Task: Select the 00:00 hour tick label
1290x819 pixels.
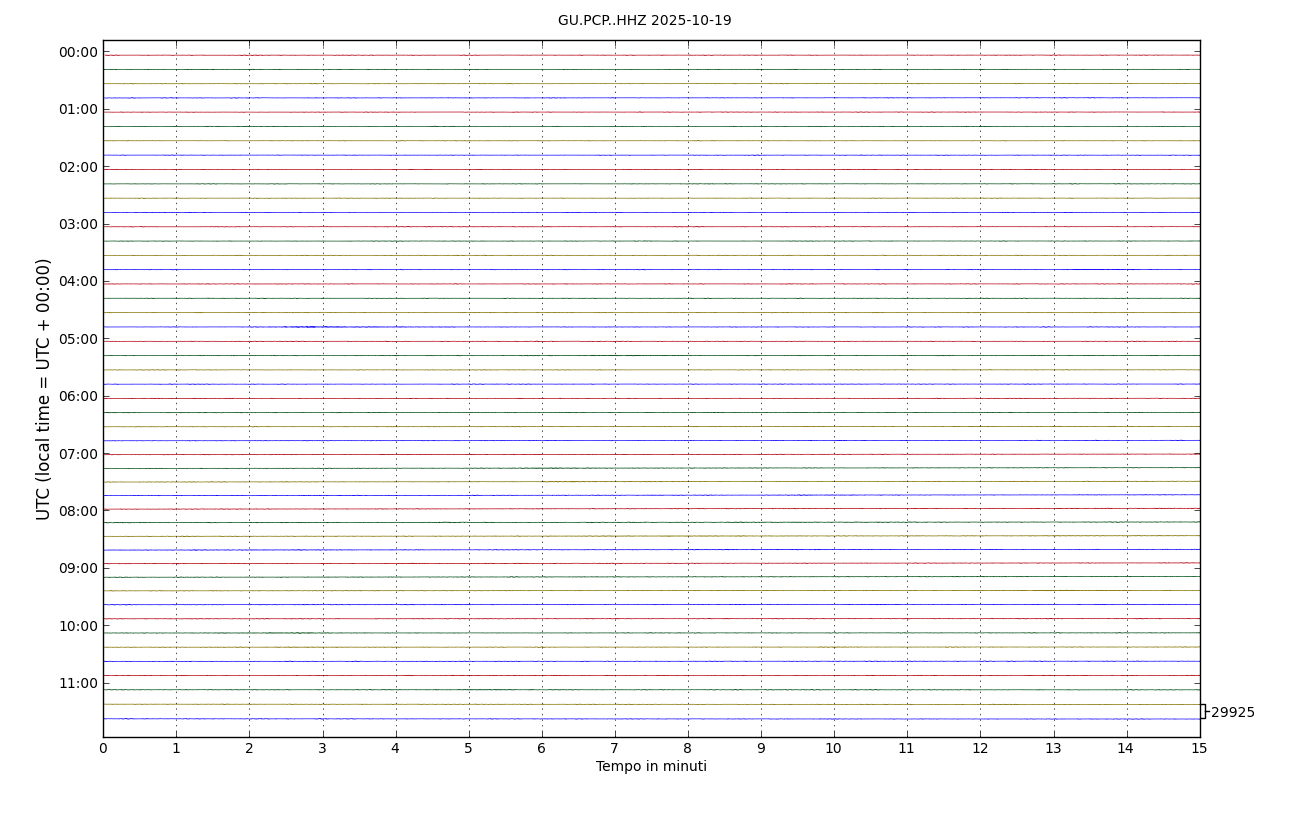Action: [x=78, y=53]
